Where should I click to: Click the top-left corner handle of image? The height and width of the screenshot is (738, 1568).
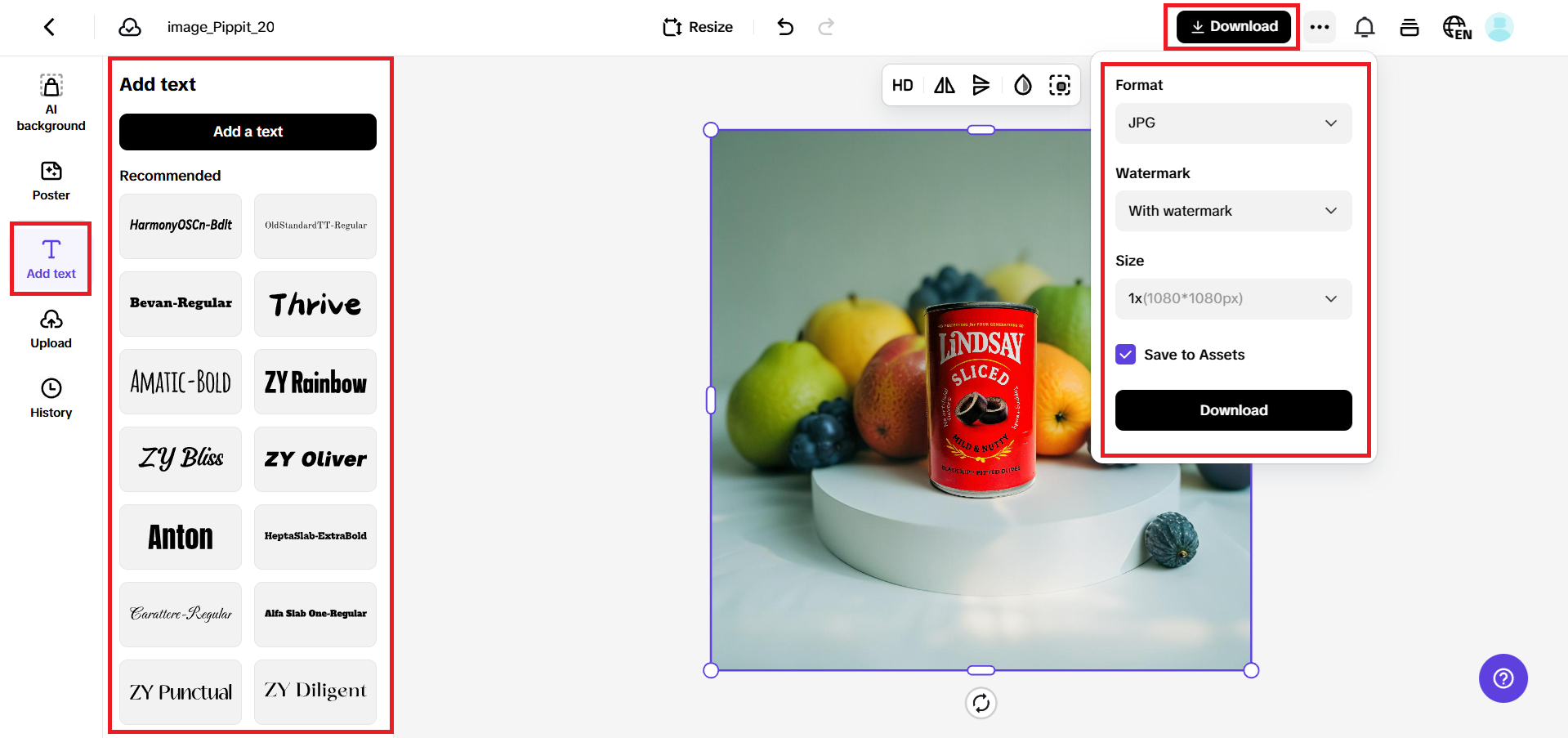pos(711,130)
